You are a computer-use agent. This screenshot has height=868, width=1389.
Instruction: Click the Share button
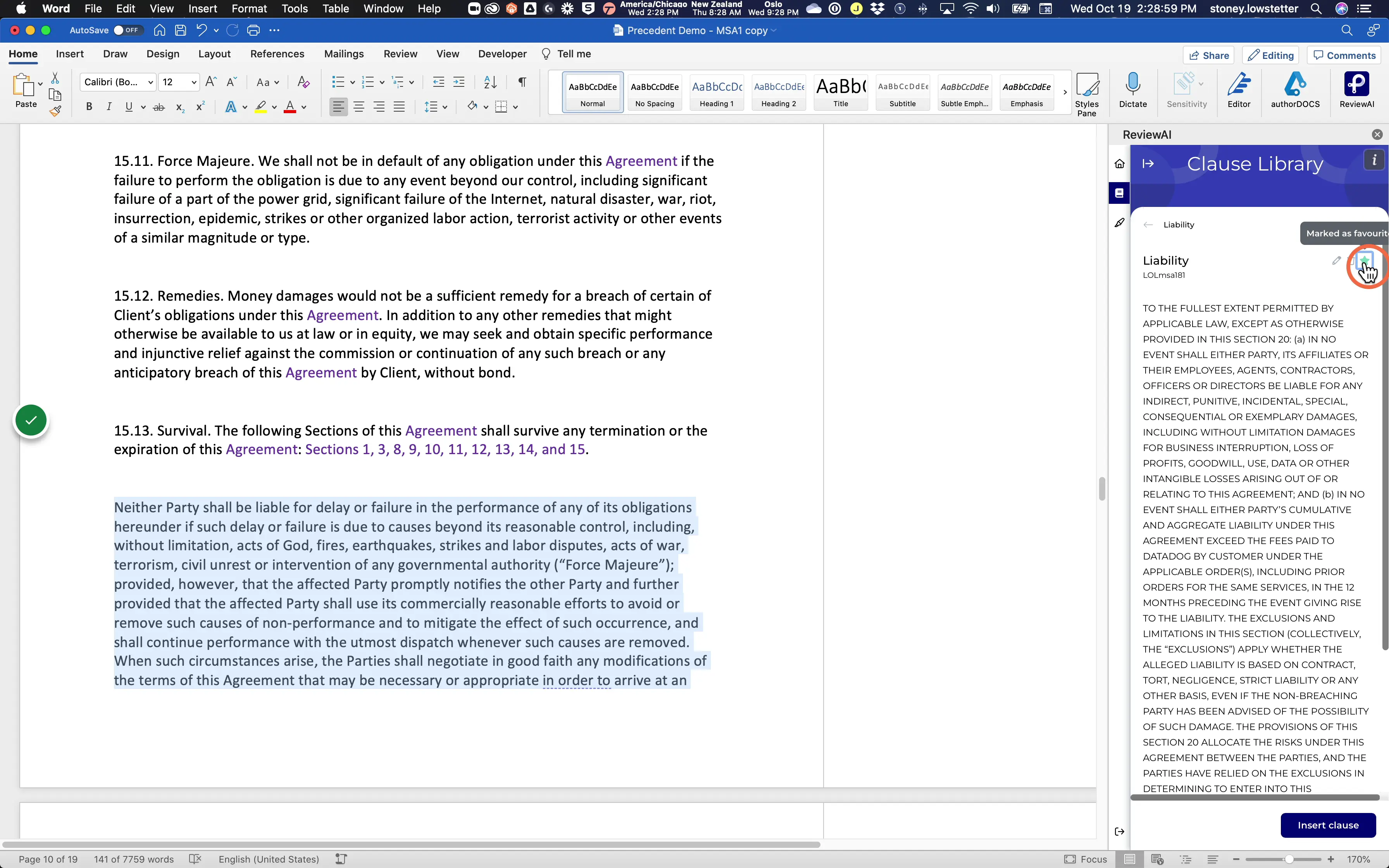pos(1209,55)
